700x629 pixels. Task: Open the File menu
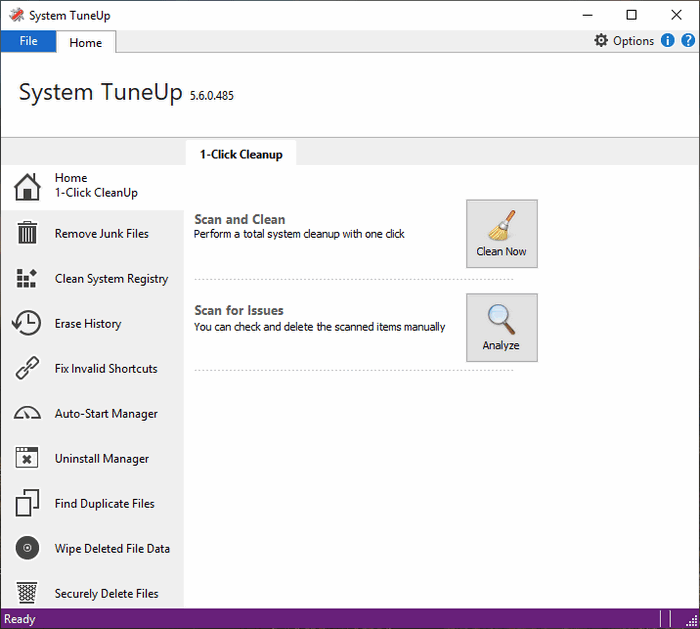(x=29, y=41)
